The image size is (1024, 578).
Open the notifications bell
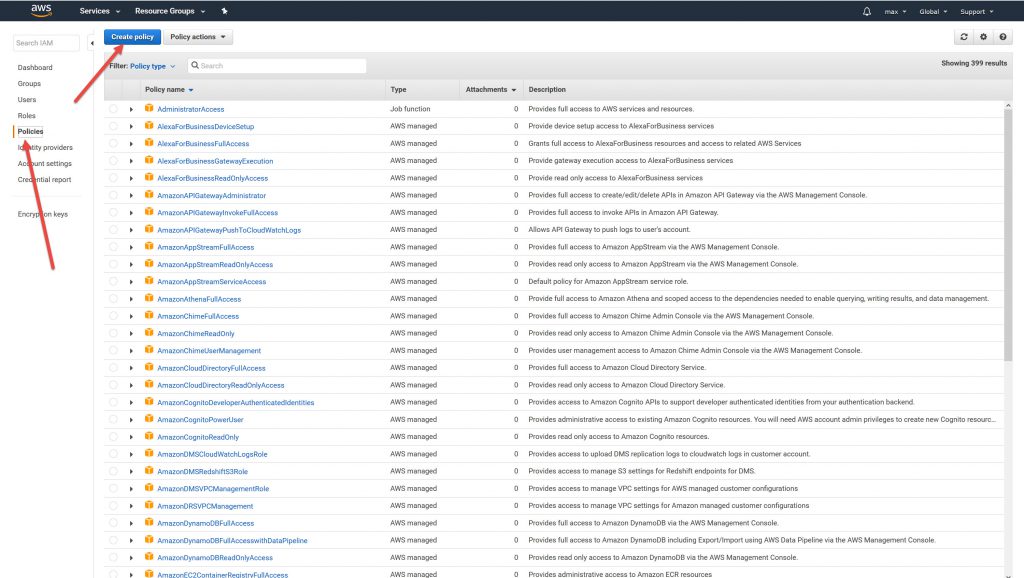click(866, 11)
